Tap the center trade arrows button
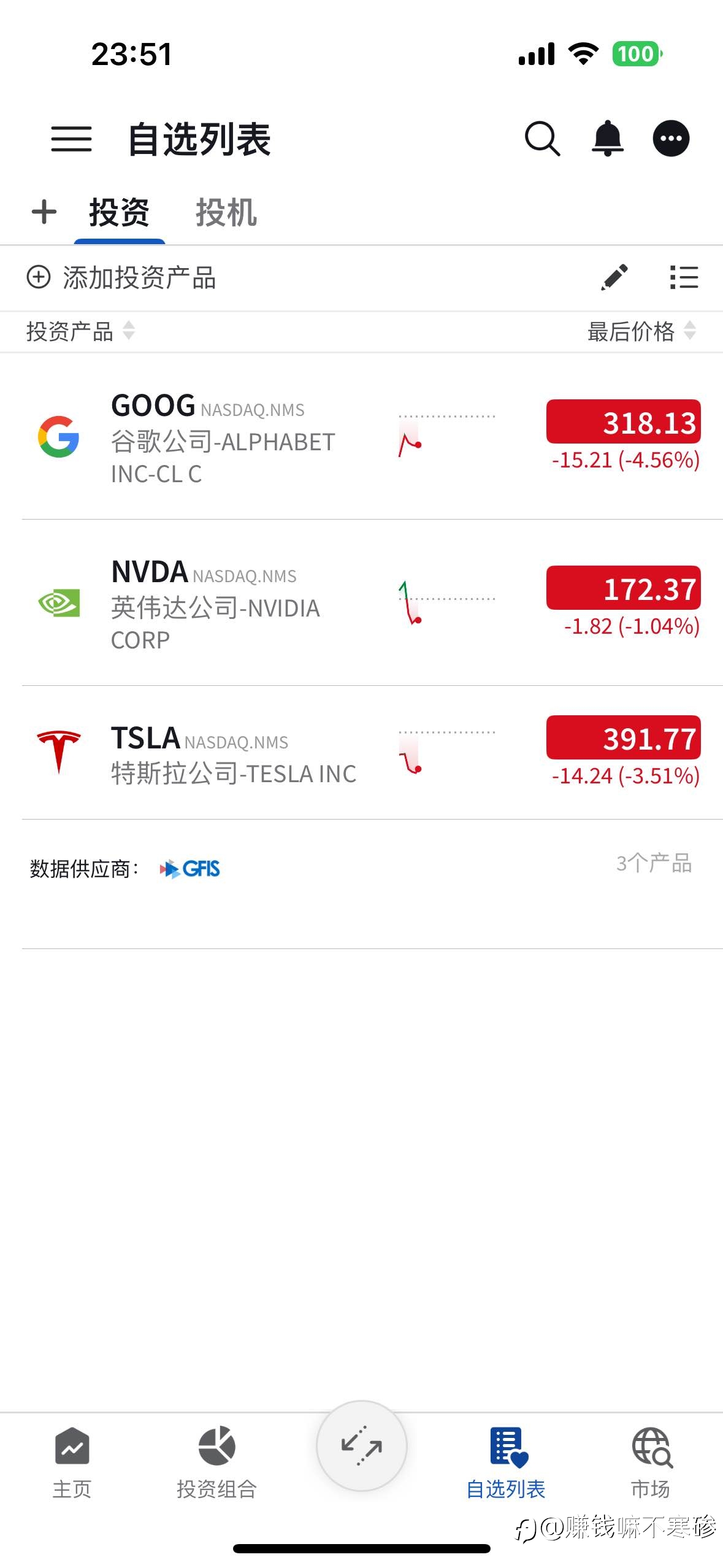Image resolution: width=723 pixels, height=1568 pixels. (361, 1445)
